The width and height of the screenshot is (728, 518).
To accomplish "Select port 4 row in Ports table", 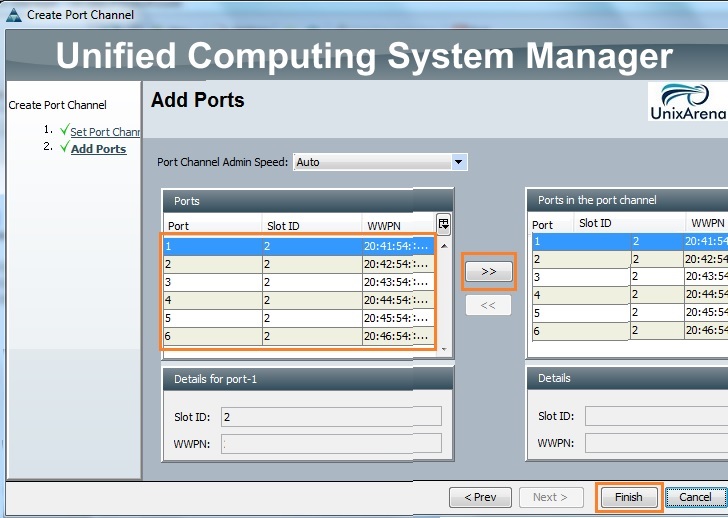I will pos(299,300).
